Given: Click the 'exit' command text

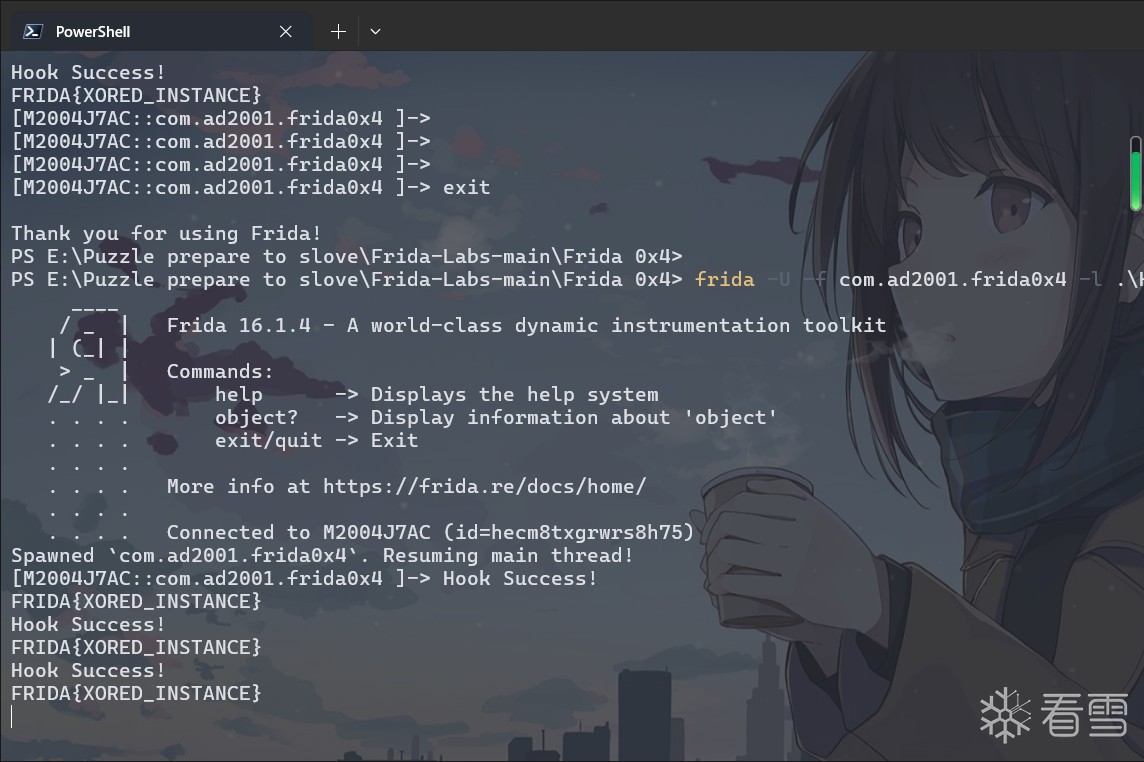Looking at the screenshot, I should (x=466, y=188).
